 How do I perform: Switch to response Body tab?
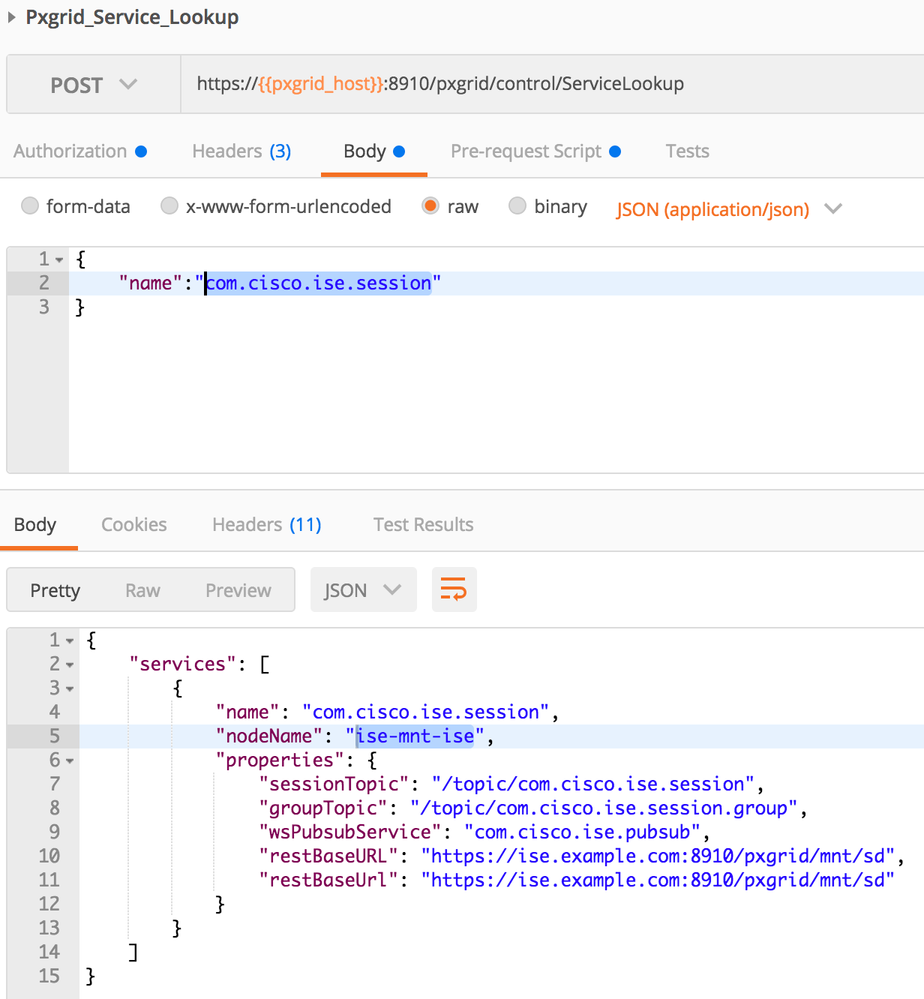point(35,524)
